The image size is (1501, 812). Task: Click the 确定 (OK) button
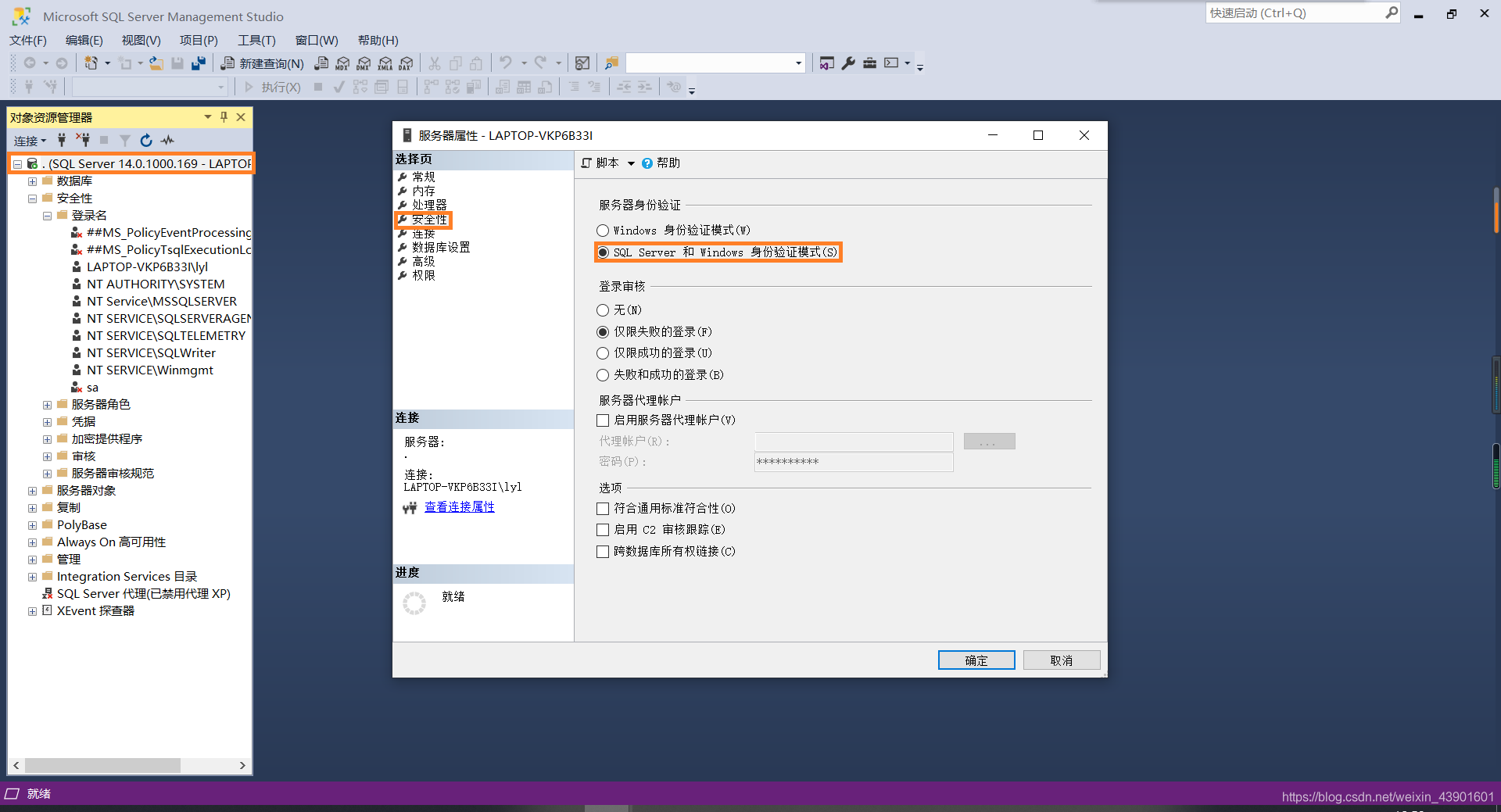click(976, 660)
